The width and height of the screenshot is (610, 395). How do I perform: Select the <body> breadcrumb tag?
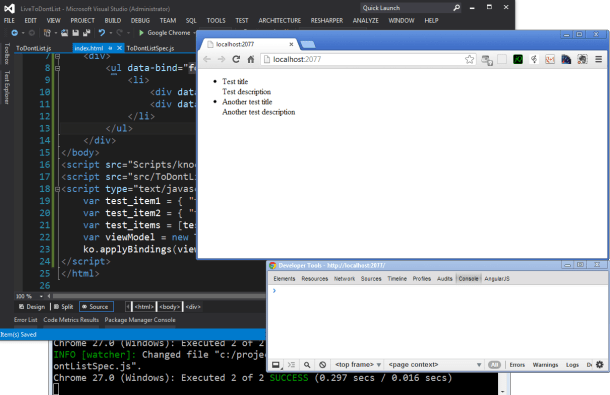pos(170,307)
